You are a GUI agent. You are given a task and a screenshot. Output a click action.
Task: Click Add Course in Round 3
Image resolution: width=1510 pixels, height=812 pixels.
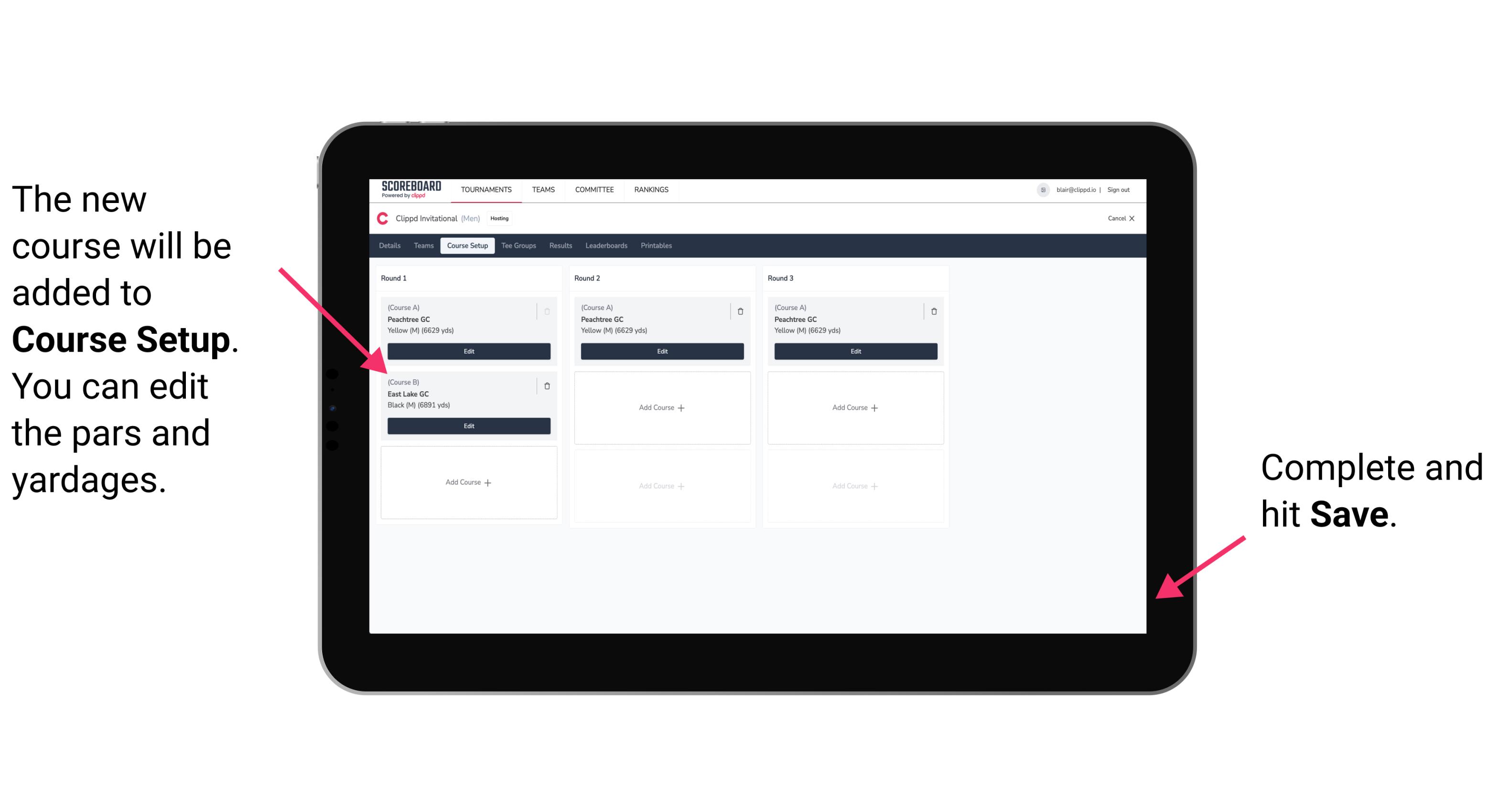pos(855,407)
